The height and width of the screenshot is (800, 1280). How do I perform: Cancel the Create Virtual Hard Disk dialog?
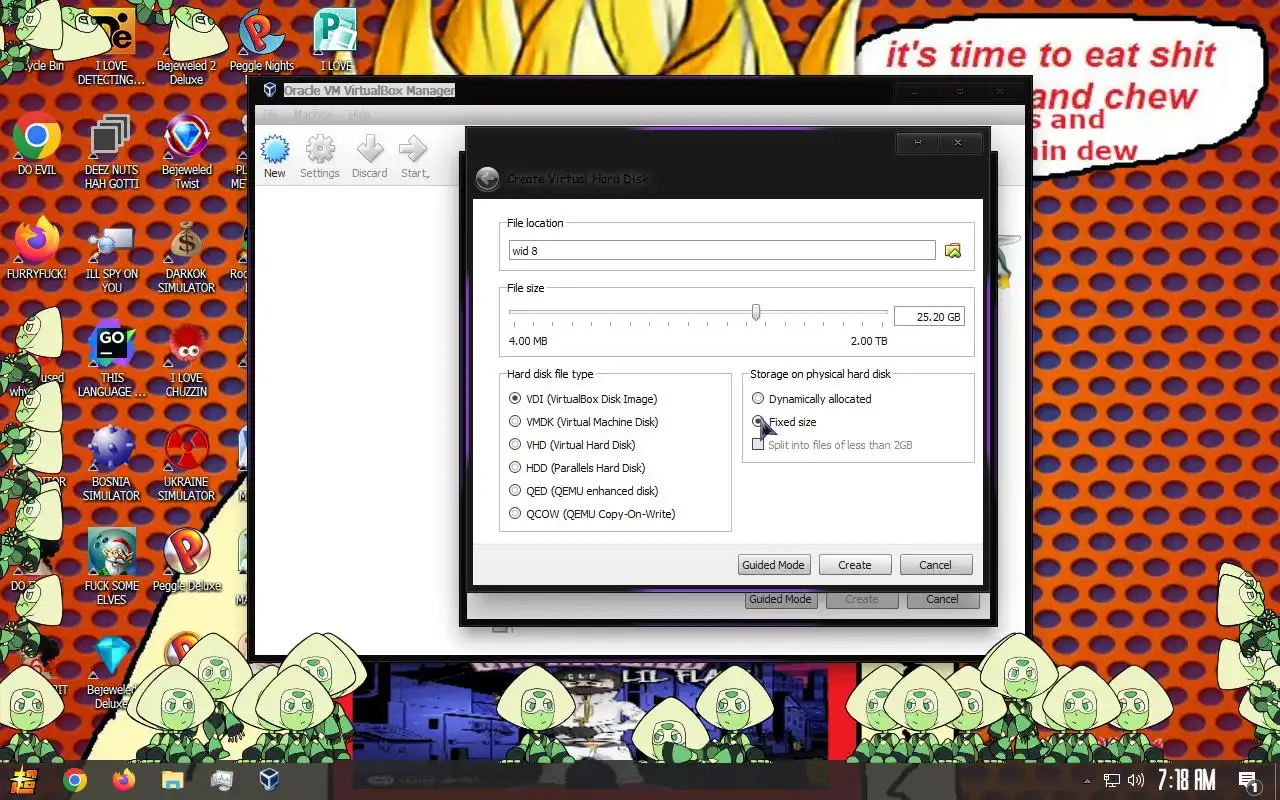point(936,565)
